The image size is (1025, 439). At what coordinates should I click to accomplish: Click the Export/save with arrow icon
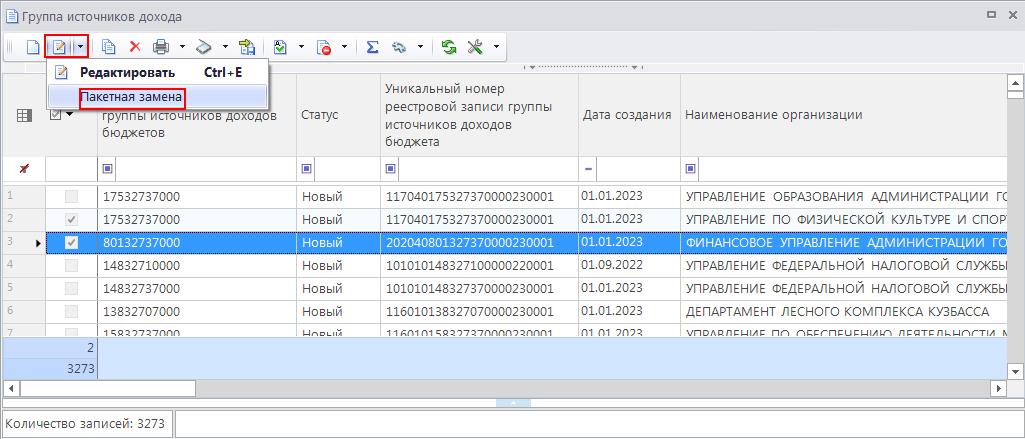coord(247,47)
